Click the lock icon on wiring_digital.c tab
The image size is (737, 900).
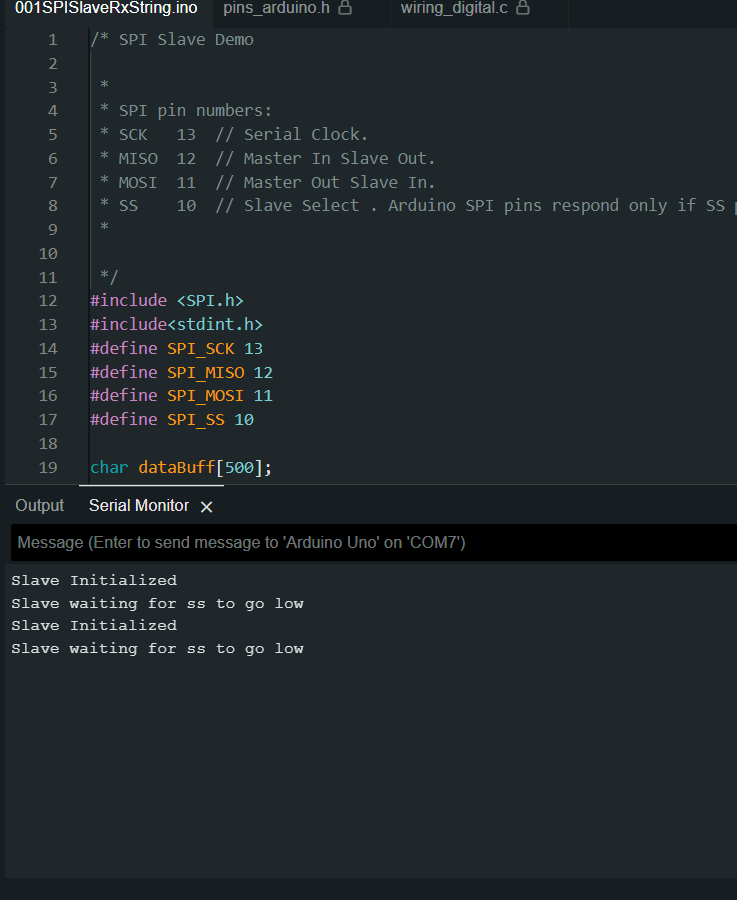[x=523, y=8]
